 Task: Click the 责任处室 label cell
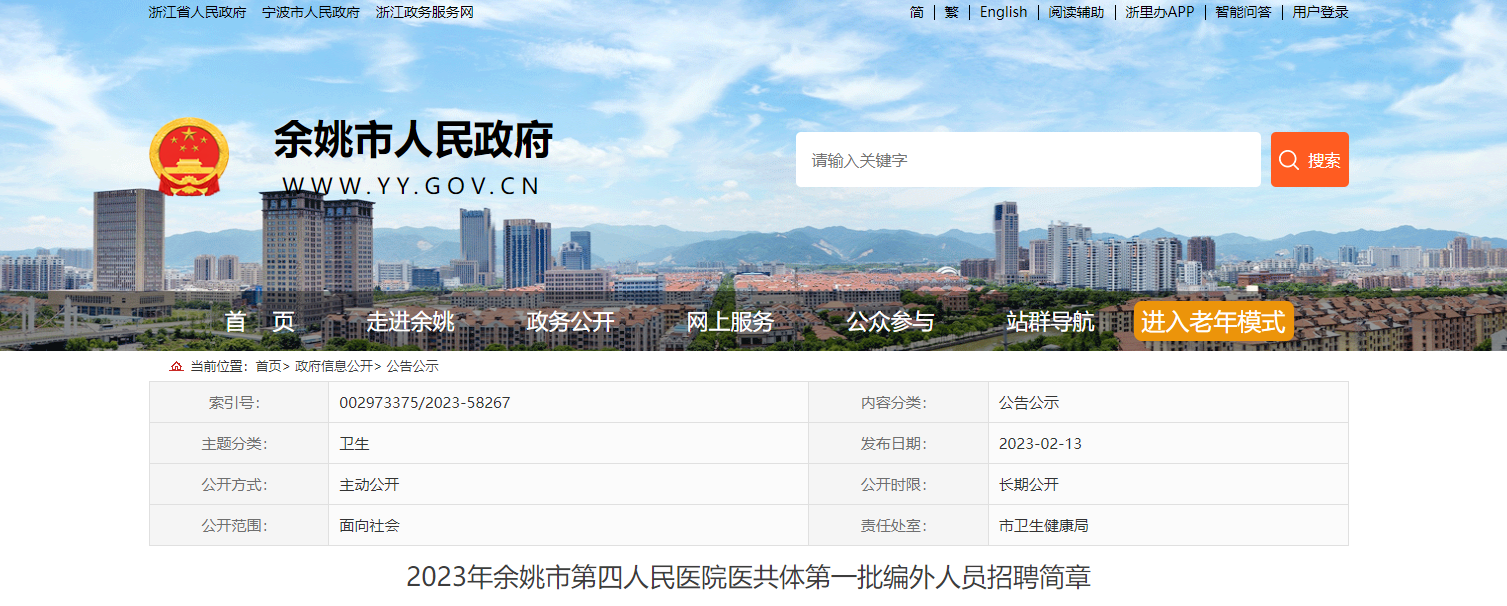pos(898,526)
